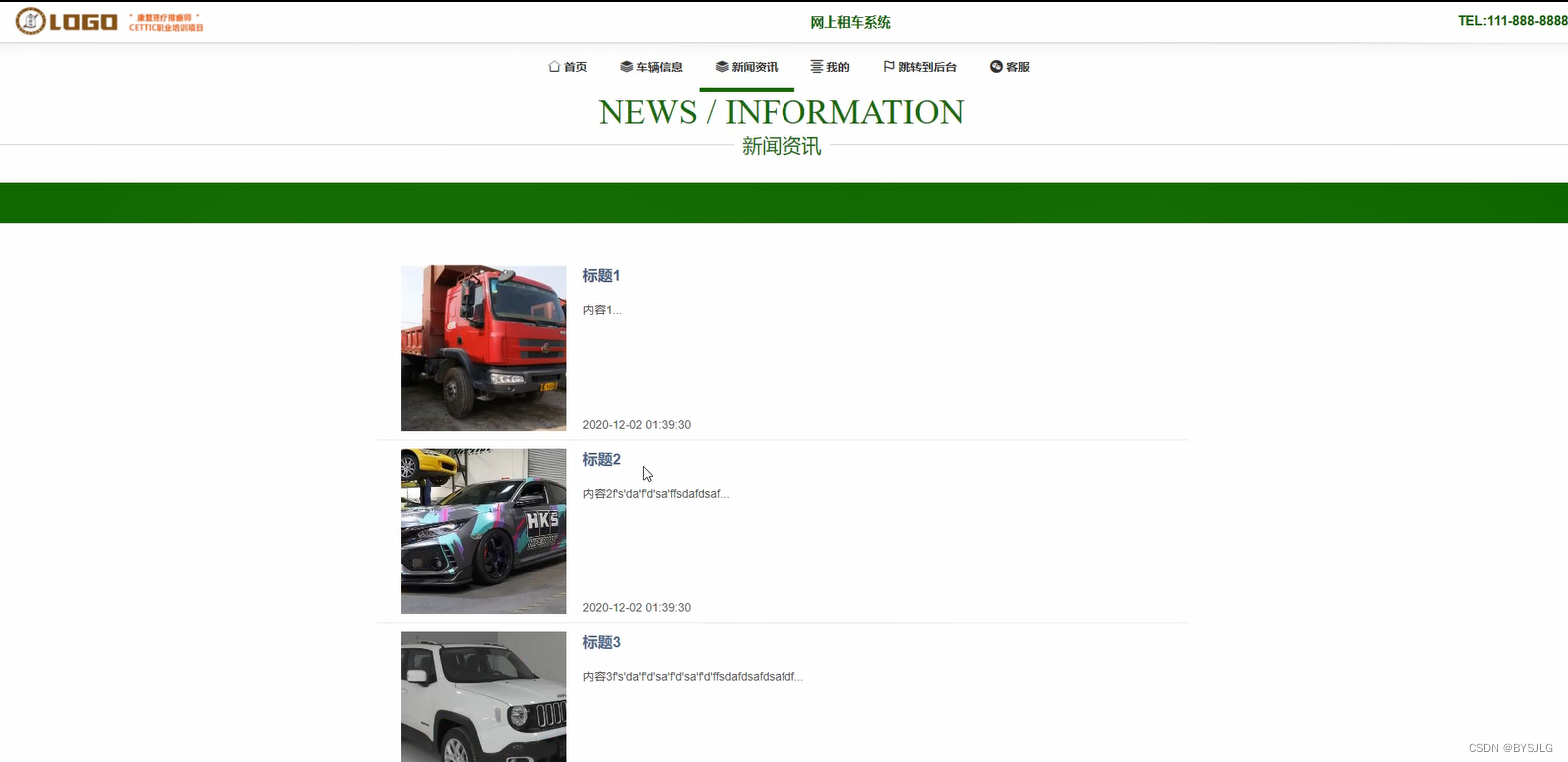Screen dimensions: 1568x762
Task: Open news article 标题1
Action: (x=601, y=276)
